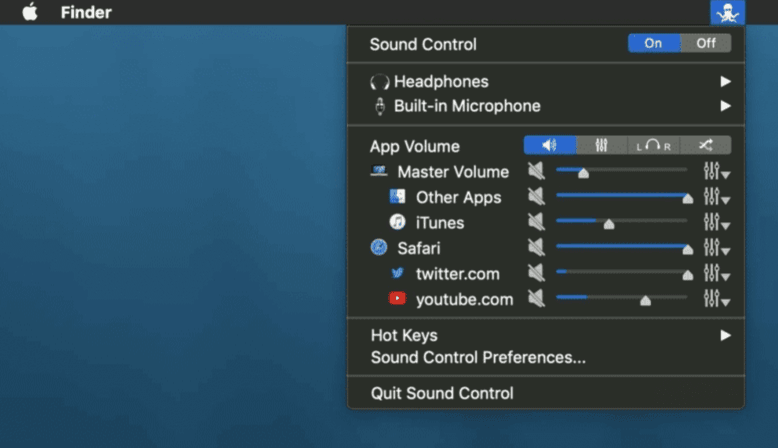Select the speaker volume tab in App Volume
The image size is (778, 448).
click(550, 145)
